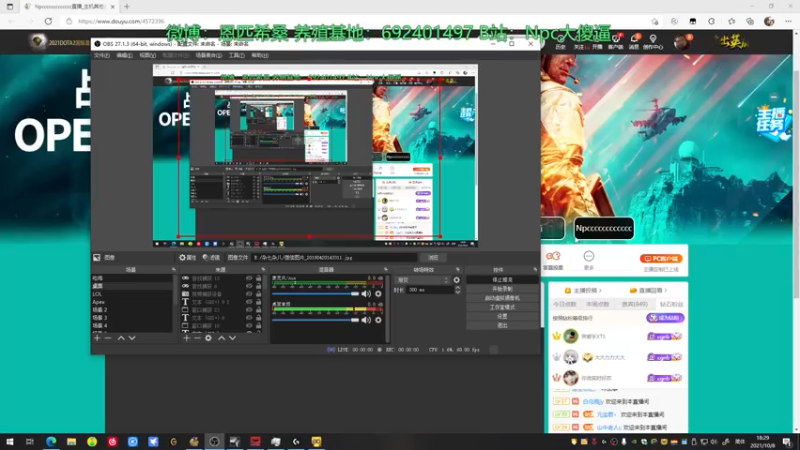Open OBS Studio icon in Windows taskbar

[214, 442]
